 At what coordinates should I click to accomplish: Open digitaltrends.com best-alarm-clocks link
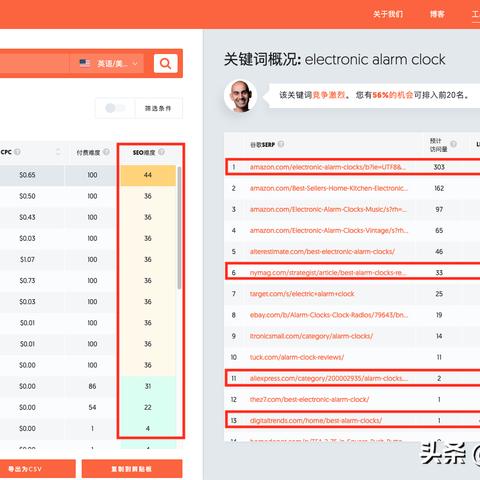tap(316, 421)
